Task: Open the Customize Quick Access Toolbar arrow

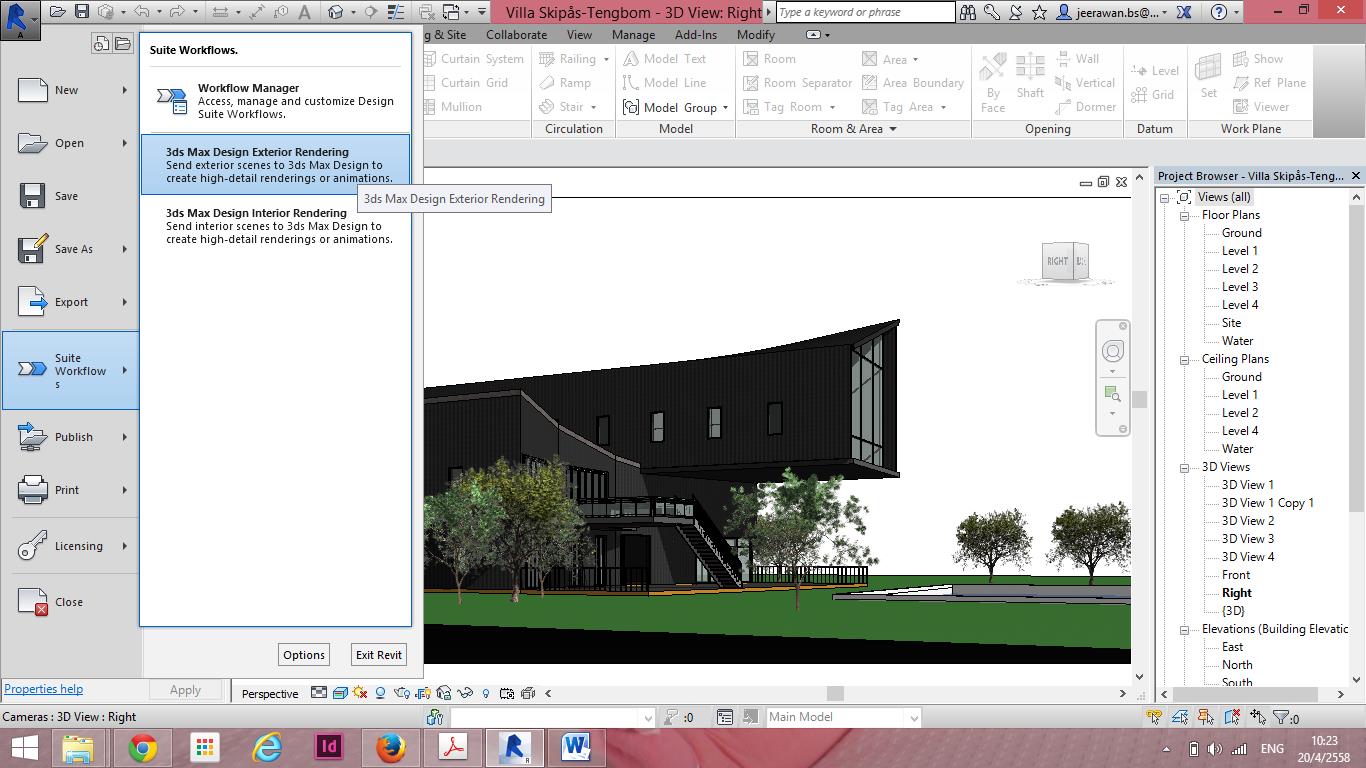Action: tap(483, 12)
